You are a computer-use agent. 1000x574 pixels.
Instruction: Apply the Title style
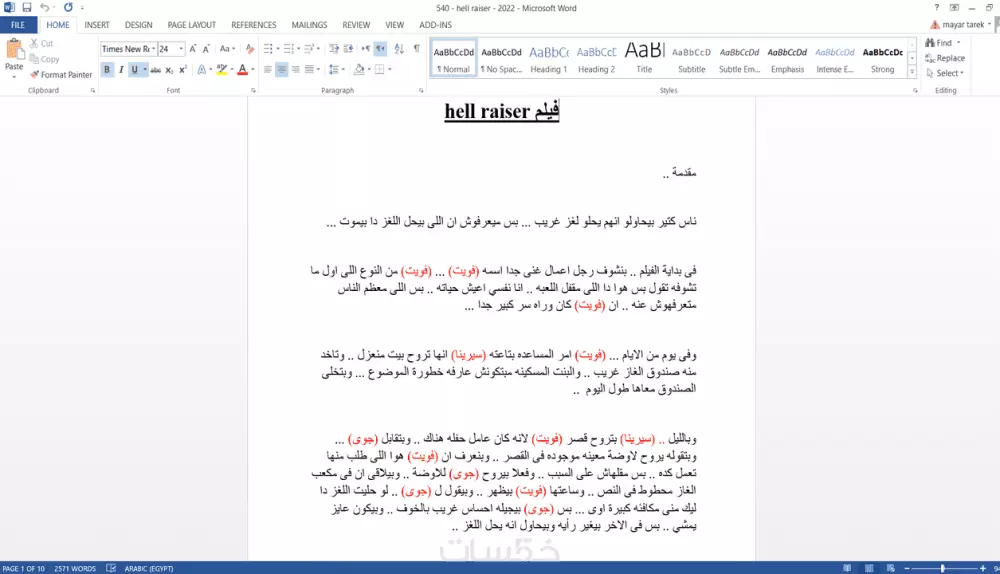click(644, 59)
